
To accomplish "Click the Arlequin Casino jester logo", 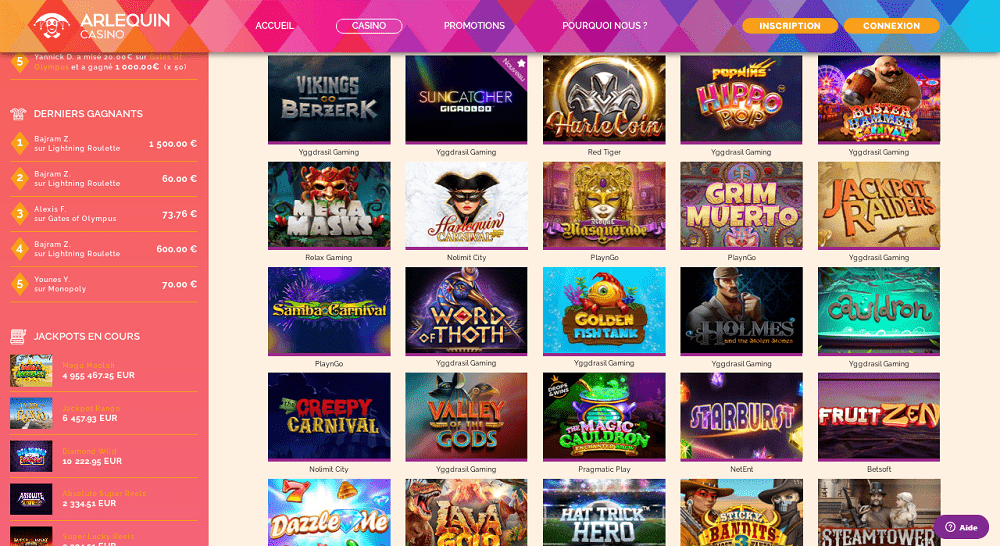I will click(52, 26).
